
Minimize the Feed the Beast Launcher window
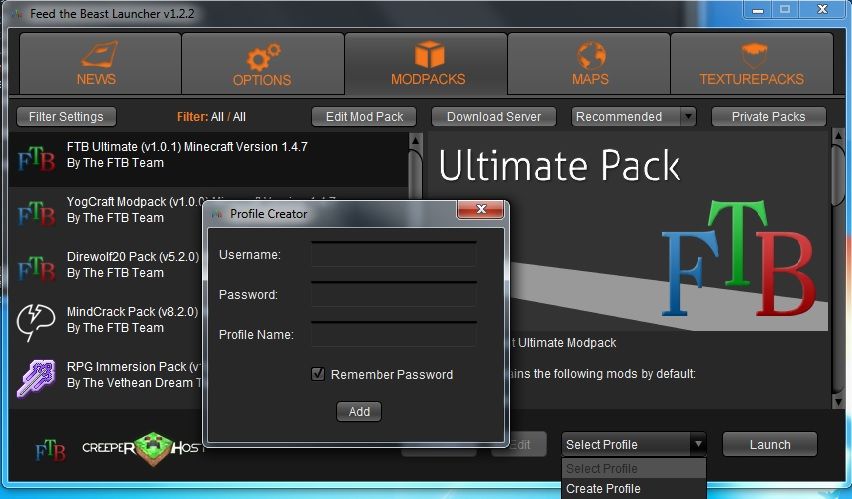tap(758, 10)
